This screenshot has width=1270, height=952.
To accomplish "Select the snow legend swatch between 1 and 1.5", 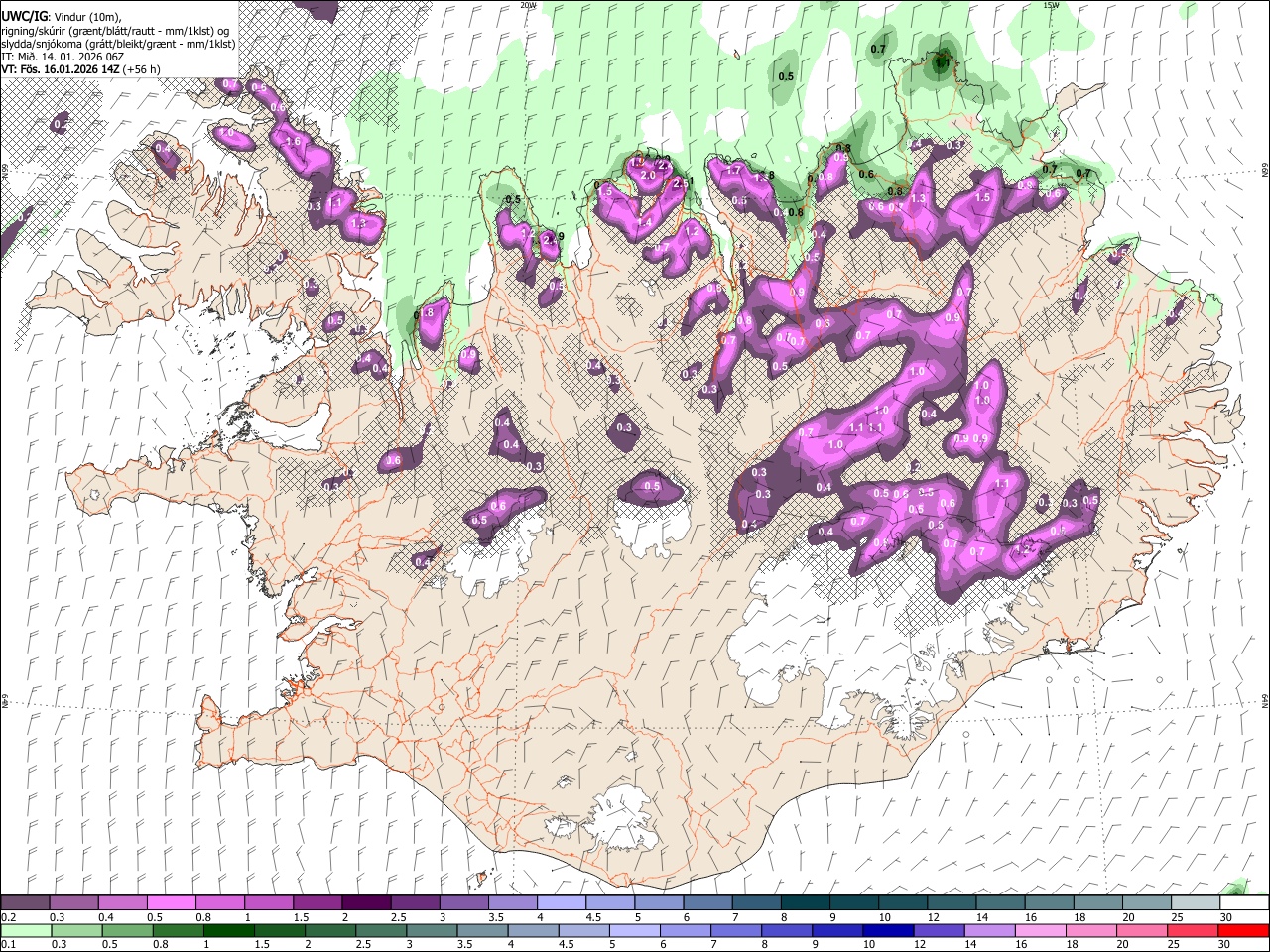I will pyautogui.click(x=268, y=902).
